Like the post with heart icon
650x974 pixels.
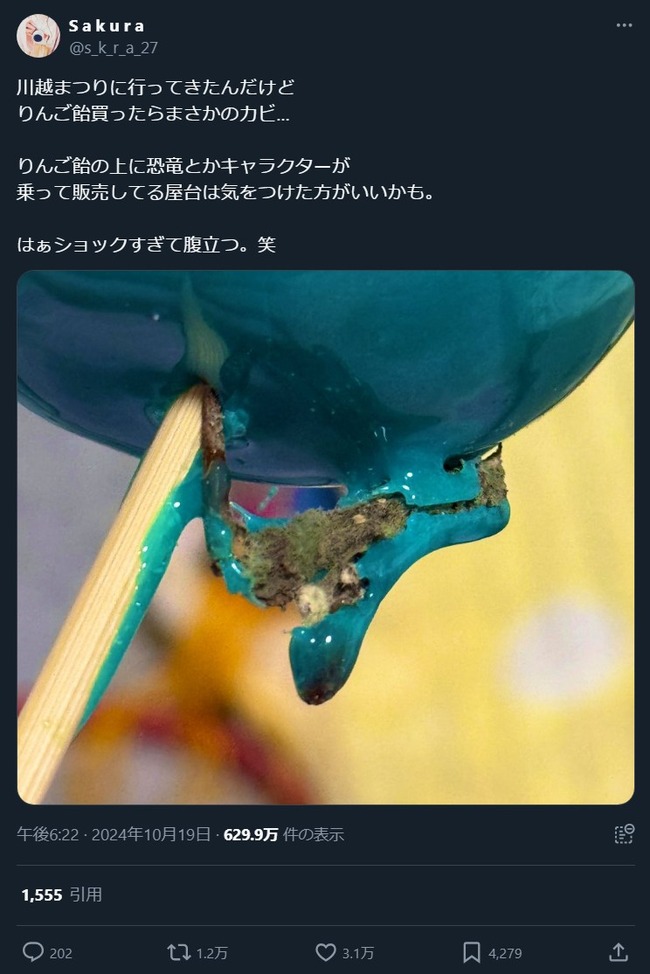326,952
